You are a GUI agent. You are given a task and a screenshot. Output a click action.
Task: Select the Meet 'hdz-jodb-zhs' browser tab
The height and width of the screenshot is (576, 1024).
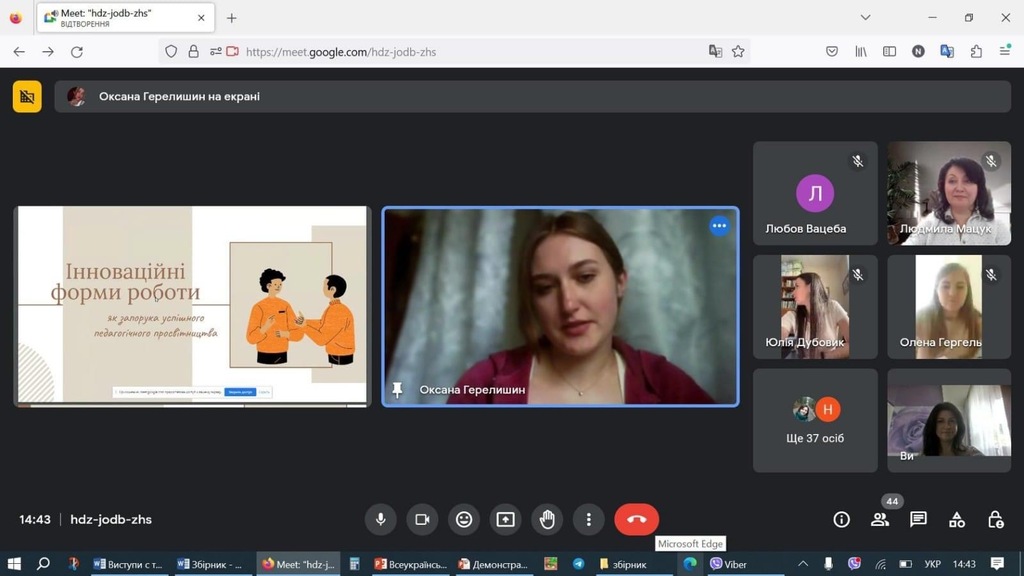[125, 18]
